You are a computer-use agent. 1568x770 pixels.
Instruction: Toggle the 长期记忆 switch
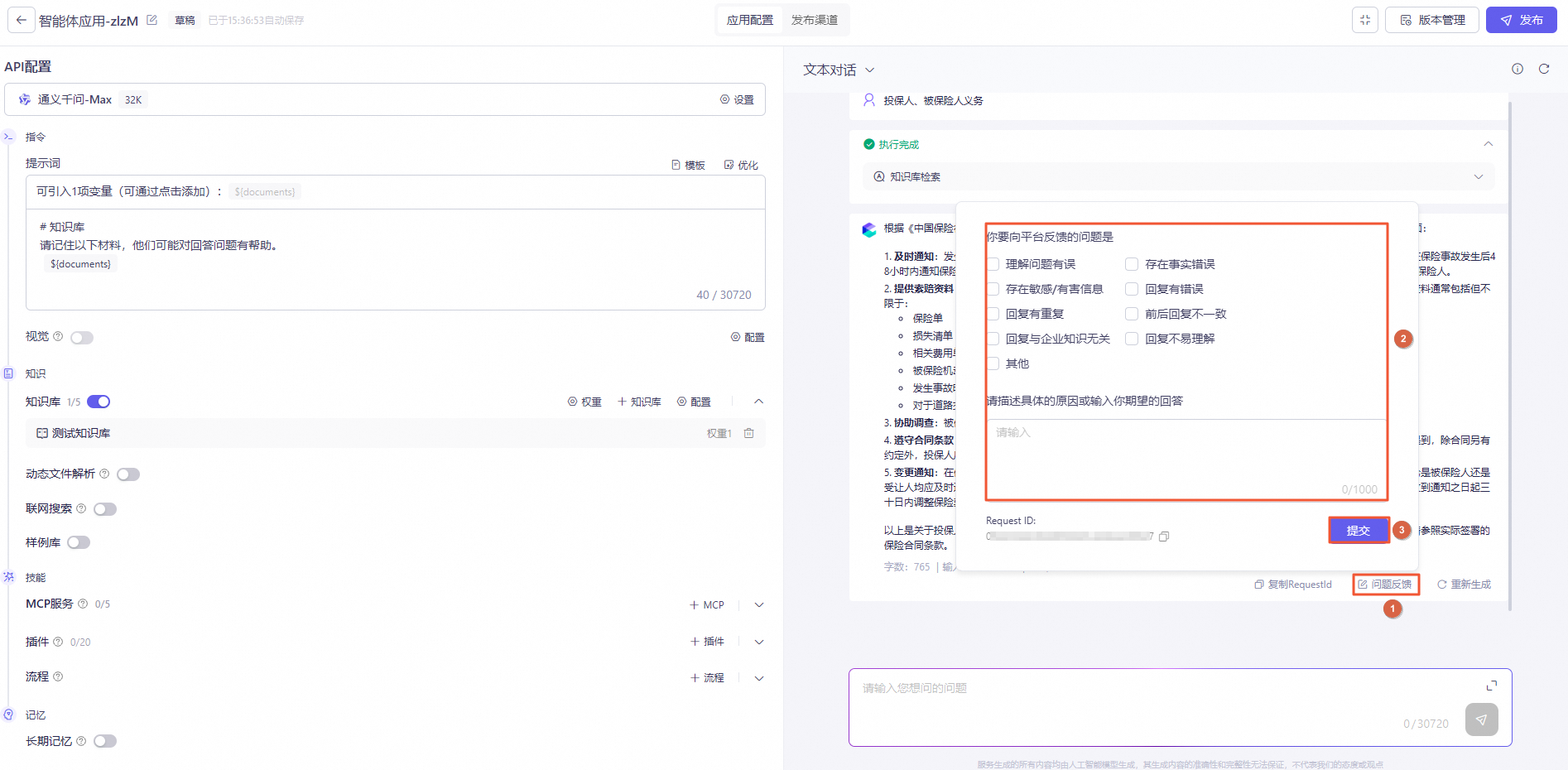105,741
